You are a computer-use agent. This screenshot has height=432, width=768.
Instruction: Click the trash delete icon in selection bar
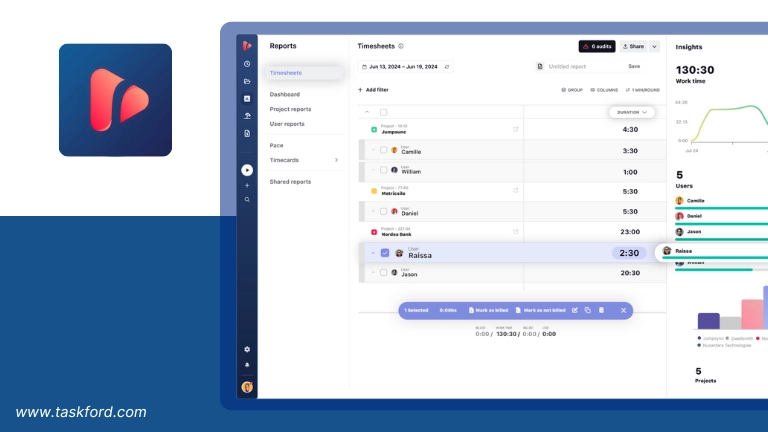pos(601,310)
